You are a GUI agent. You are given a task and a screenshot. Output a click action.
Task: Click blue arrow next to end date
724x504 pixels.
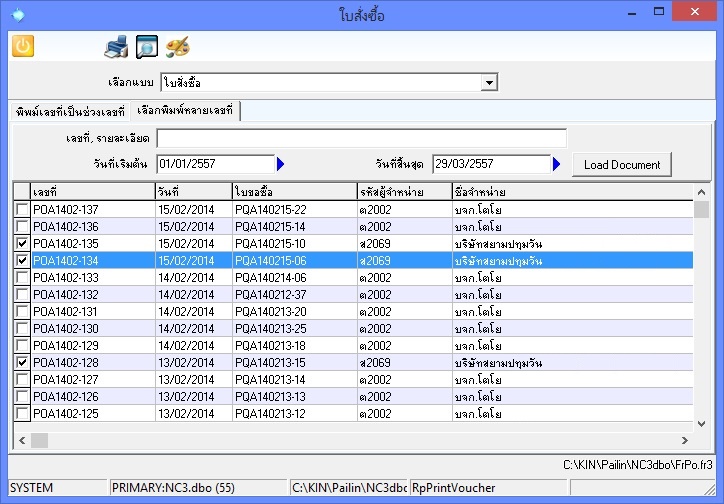pos(557,164)
